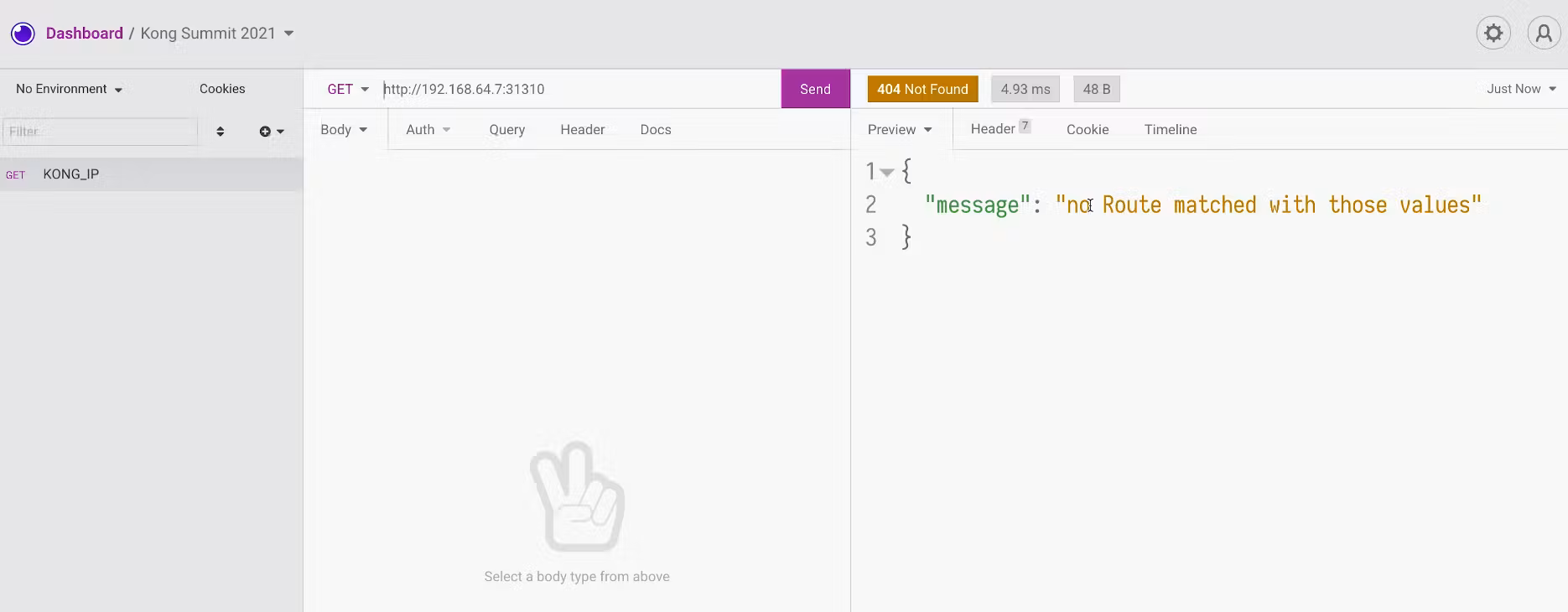
Task: Click the Insomnia logo icon
Action: tap(23, 34)
